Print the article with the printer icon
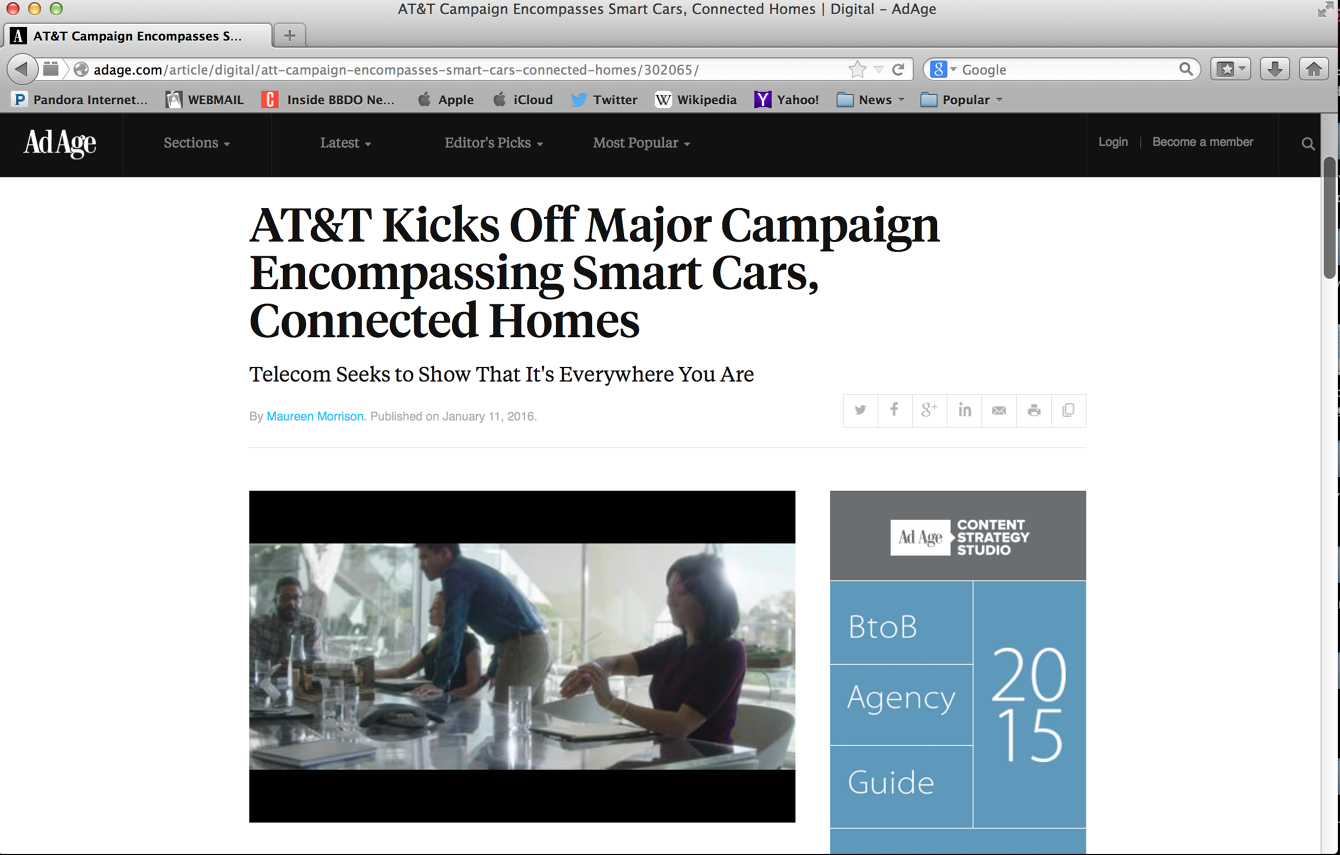 click(x=1034, y=410)
